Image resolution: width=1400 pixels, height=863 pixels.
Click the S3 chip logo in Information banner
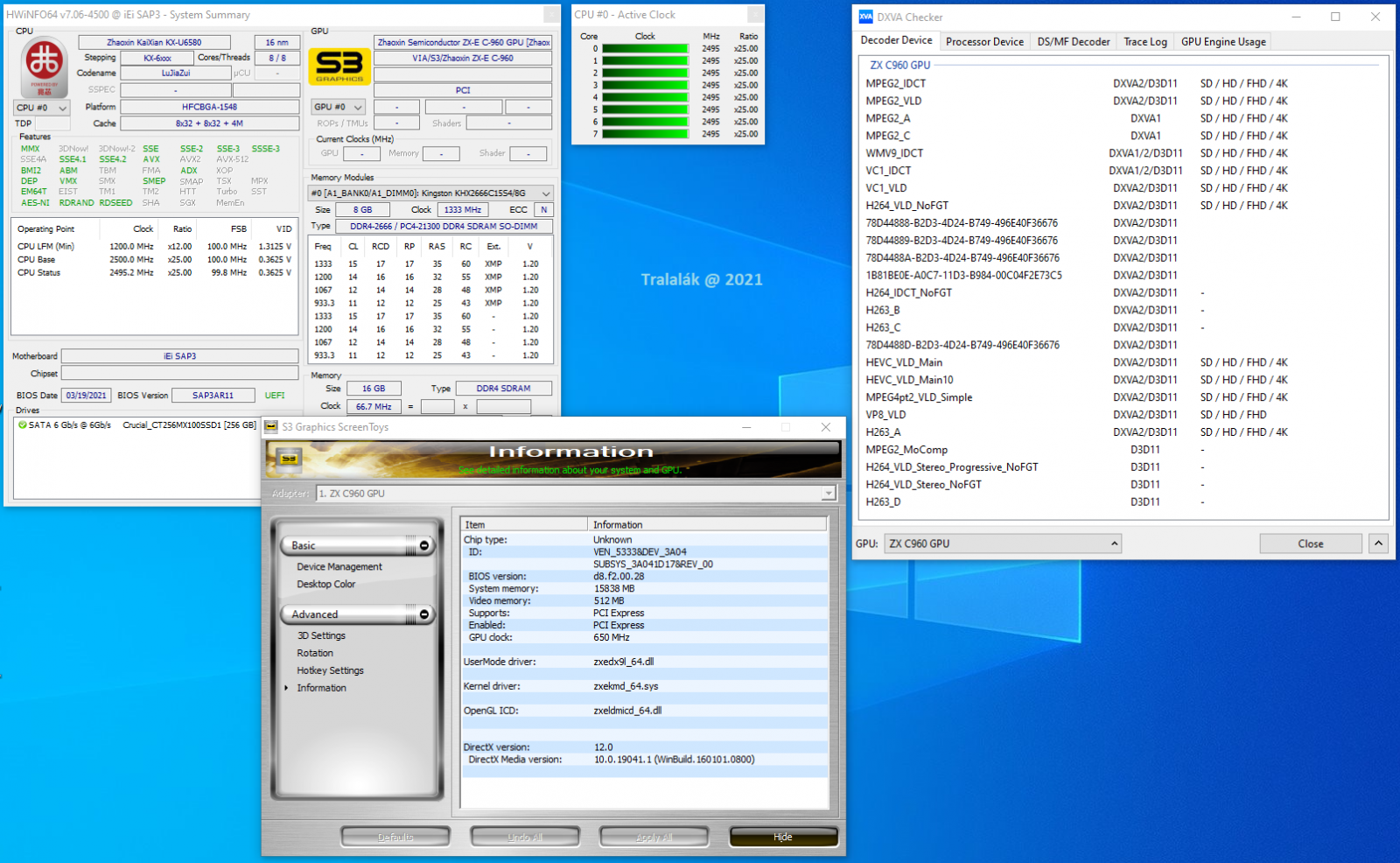point(290,459)
